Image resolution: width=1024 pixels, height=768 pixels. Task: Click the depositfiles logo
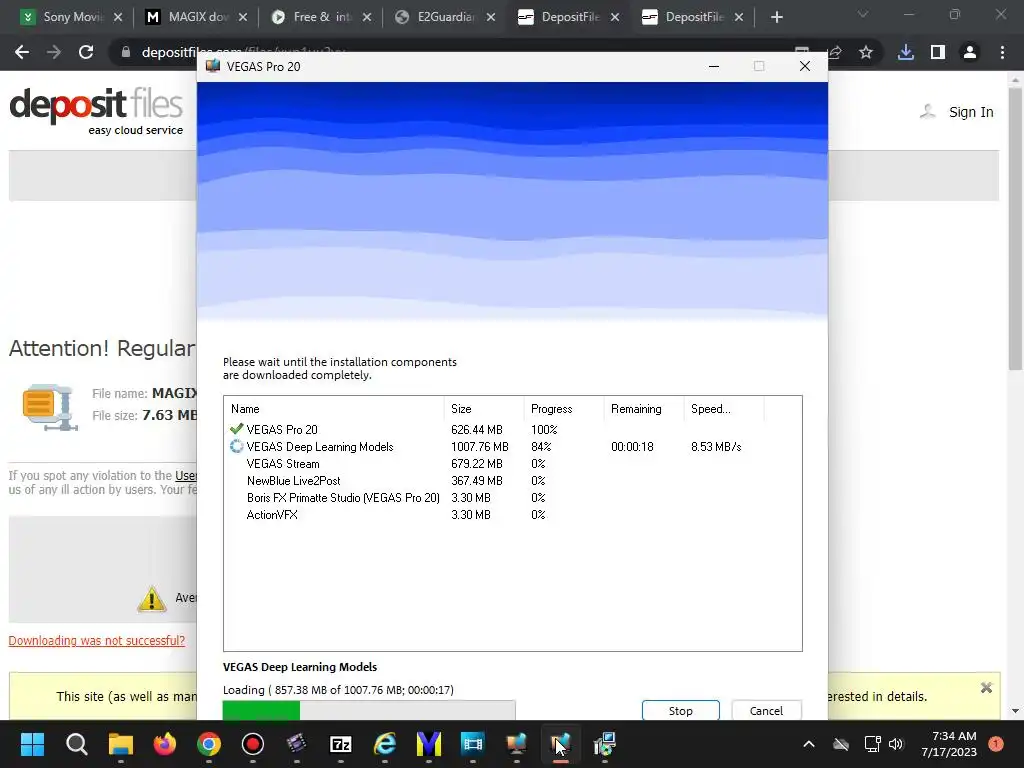point(96,111)
